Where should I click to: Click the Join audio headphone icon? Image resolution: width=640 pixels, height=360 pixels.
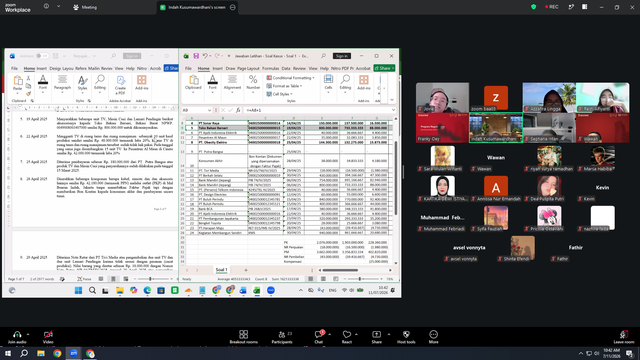pyautogui.click(x=17, y=334)
